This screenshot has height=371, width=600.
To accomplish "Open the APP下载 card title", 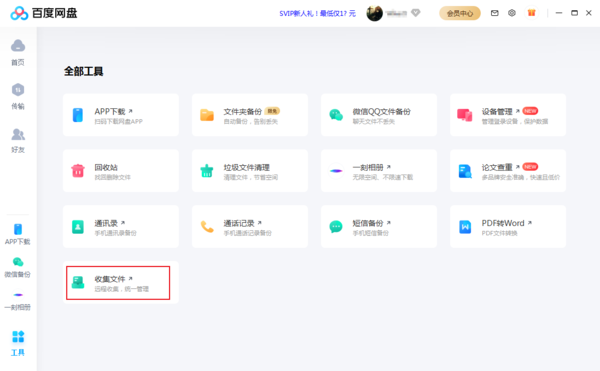I will click(110, 111).
